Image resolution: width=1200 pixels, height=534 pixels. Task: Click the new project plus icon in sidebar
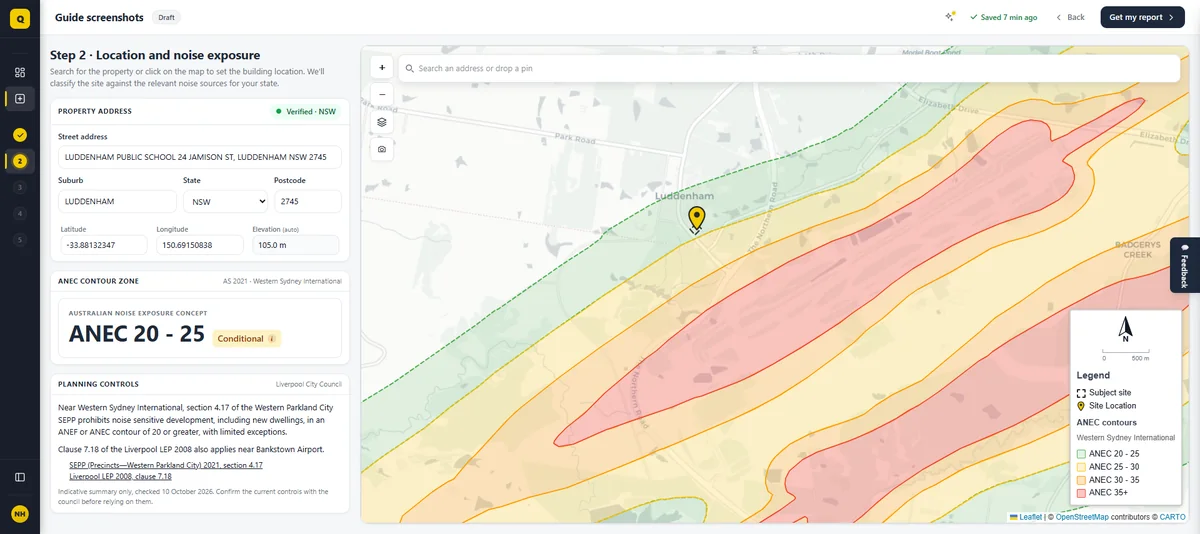point(20,99)
